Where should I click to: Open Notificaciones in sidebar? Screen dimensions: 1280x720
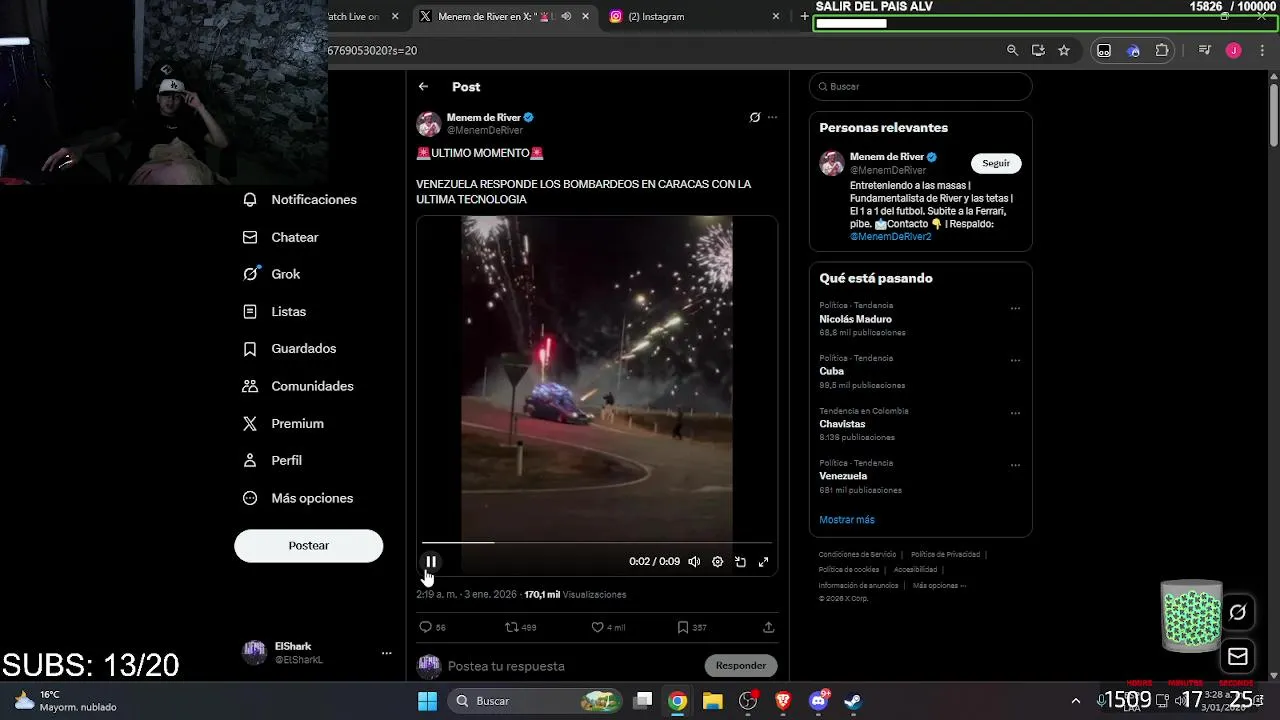point(300,200)
